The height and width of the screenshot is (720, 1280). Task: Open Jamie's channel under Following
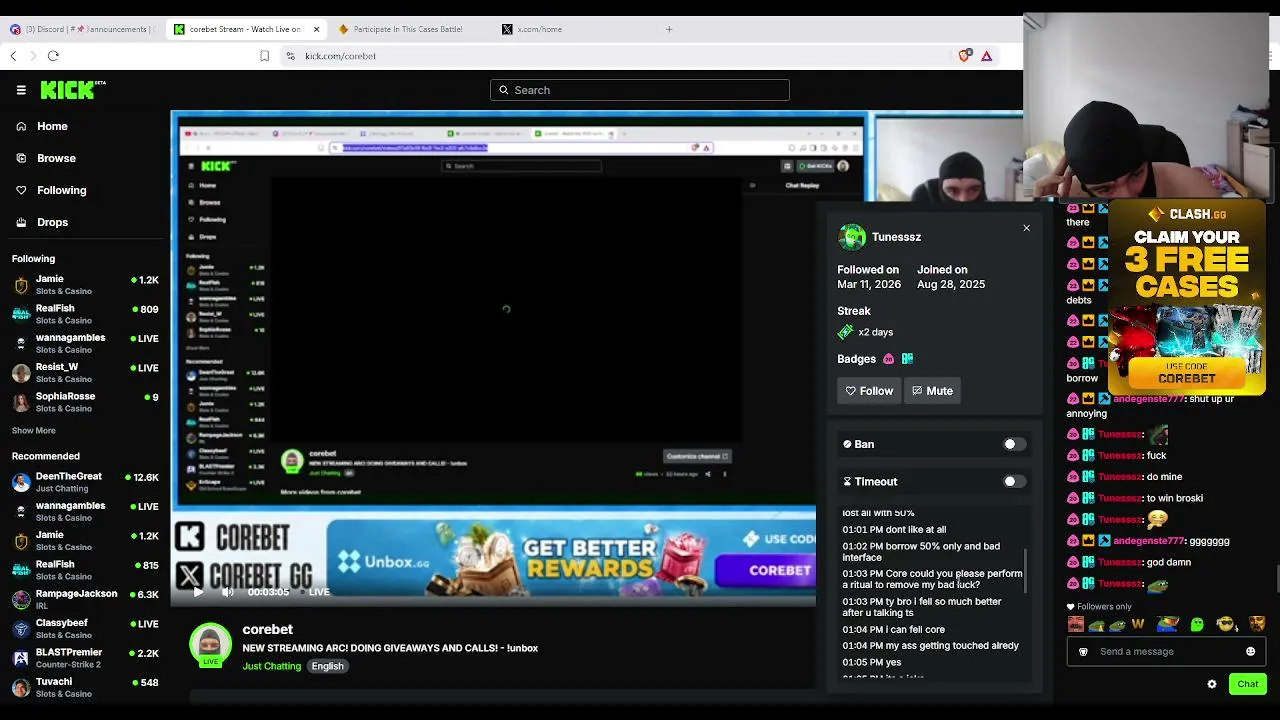coord(85,285)
